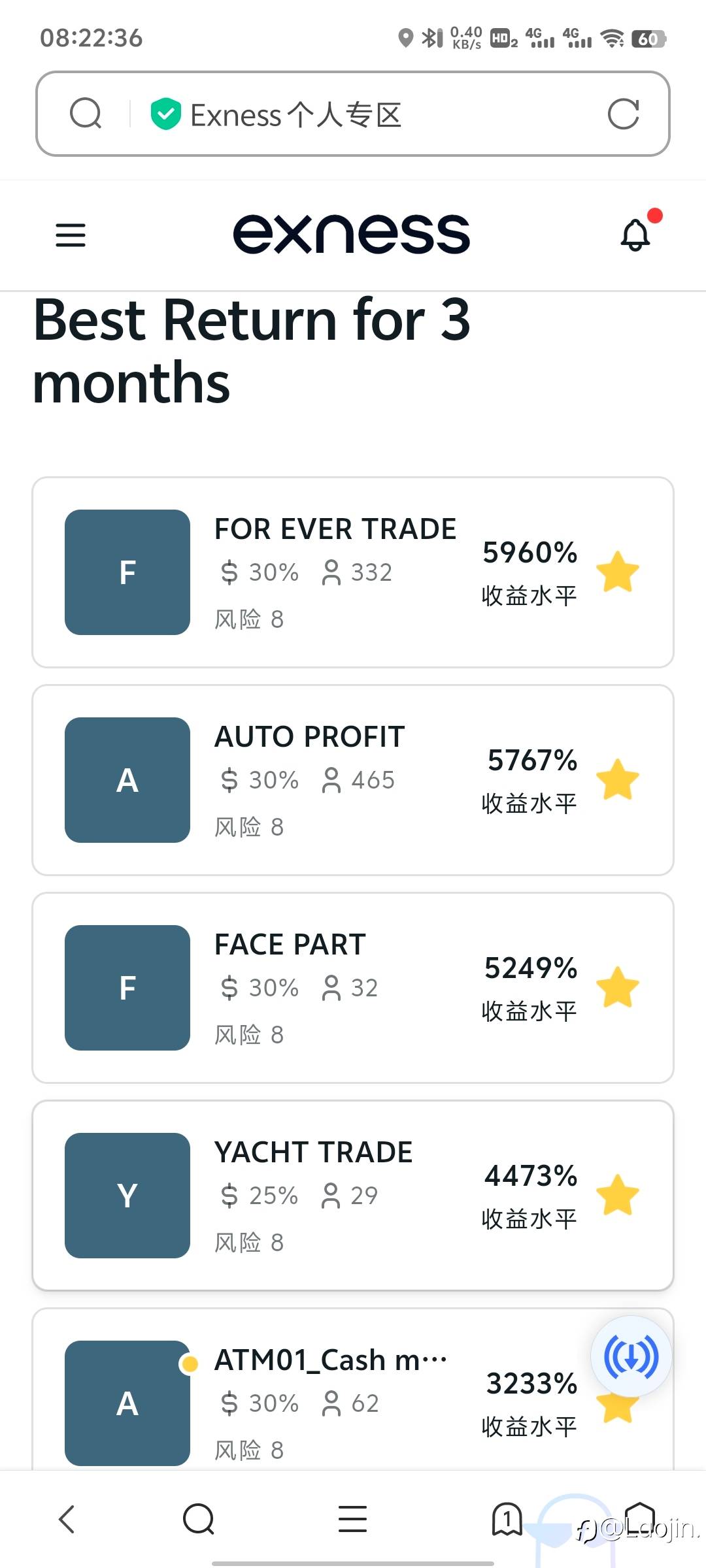Click the floating blue download button
The width and height of the screenshot is (706, 1568).
click(631, 1356)
